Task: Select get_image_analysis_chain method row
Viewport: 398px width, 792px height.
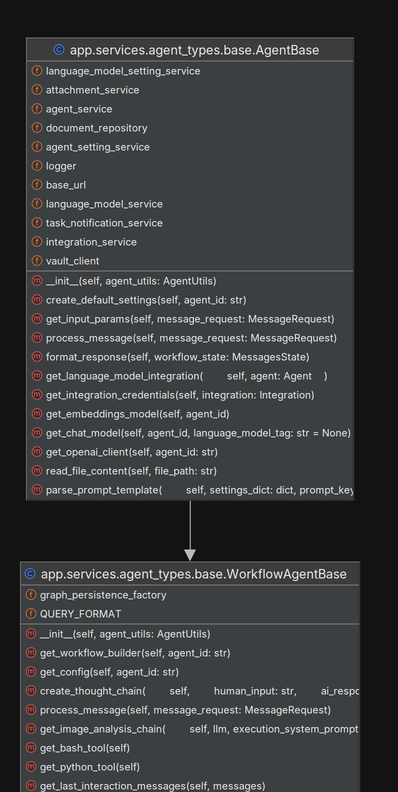Action: [x=190, y=729]
